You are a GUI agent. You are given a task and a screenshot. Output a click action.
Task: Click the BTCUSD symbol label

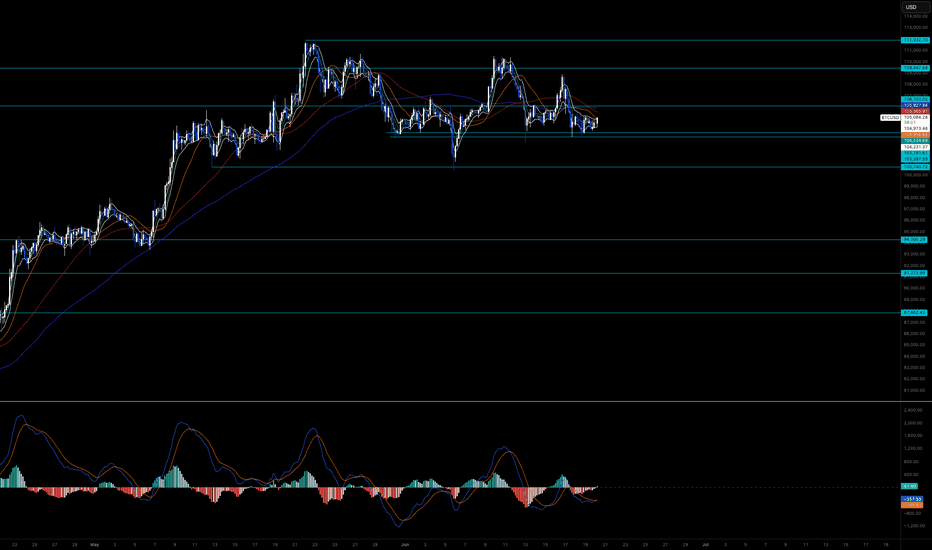[890, 118]
